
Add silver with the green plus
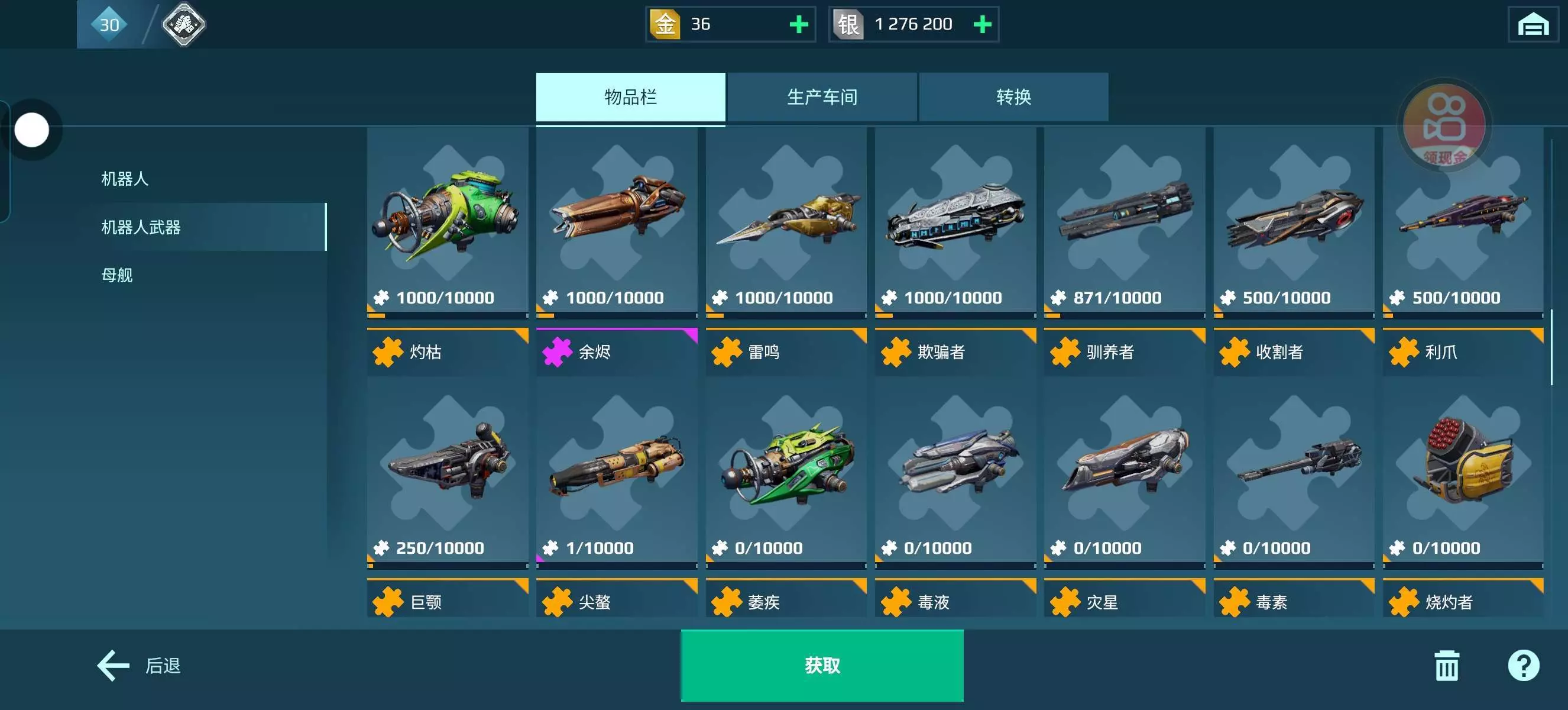[x=983, y=24]
